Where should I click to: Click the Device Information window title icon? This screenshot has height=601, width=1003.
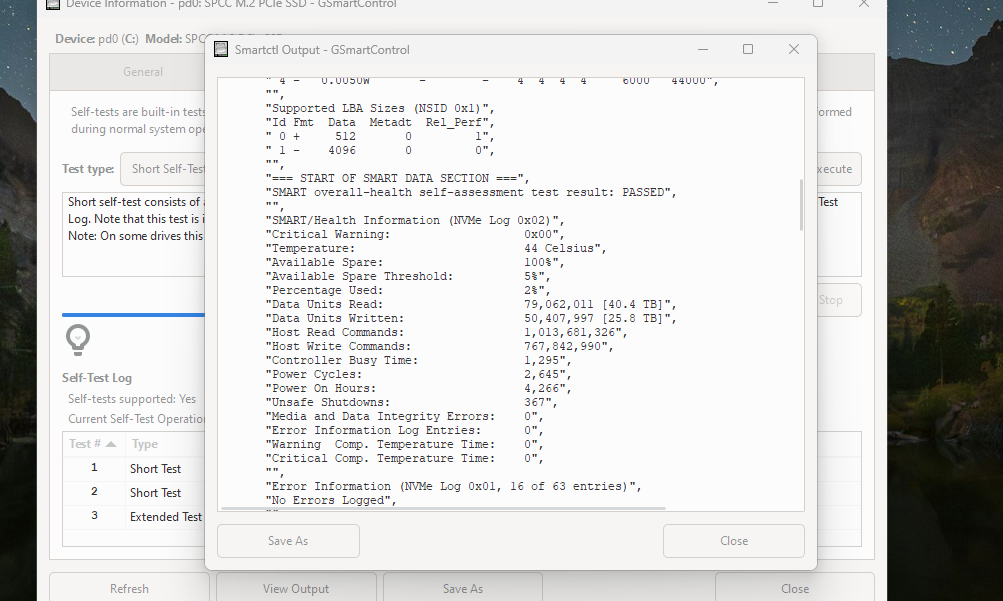pos(53,4)
